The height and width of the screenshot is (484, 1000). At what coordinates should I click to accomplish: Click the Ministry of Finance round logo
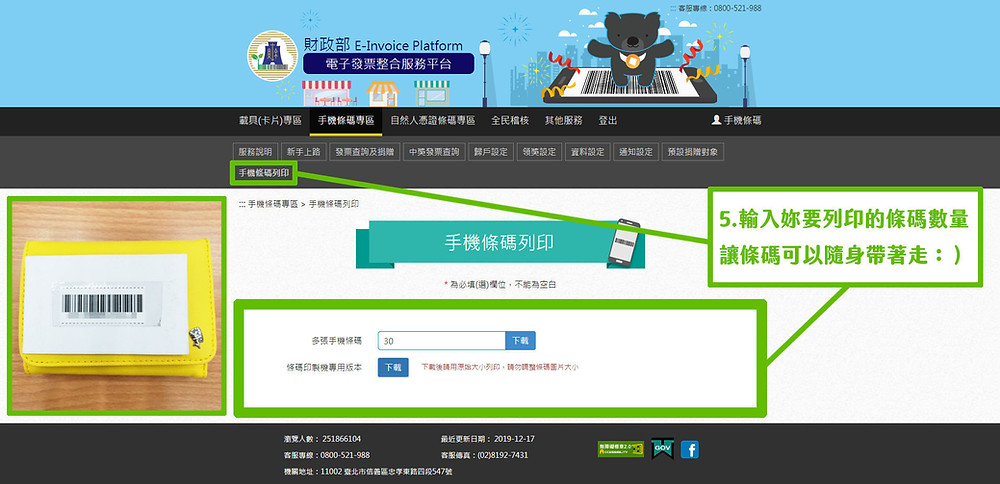272,55
